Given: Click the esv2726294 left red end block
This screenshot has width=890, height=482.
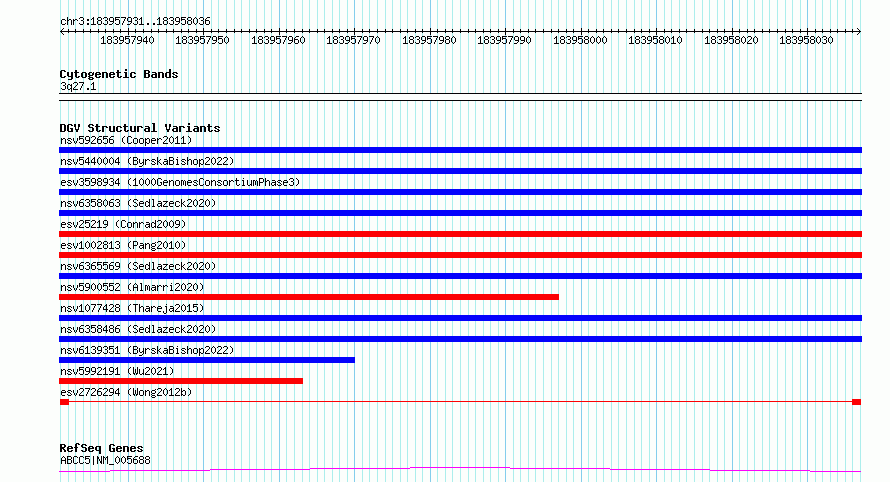Looking at the screenshot, I should point(64,402).
